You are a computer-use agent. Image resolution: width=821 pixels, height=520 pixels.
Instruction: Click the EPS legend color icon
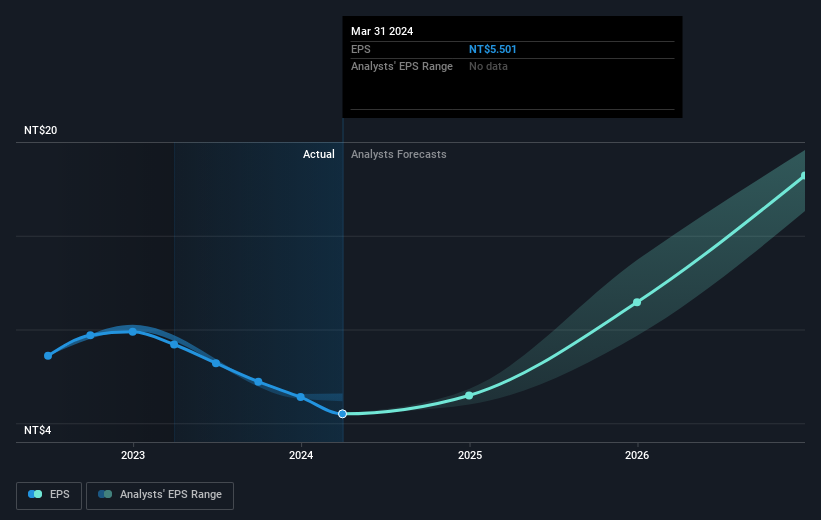(x=35, y=494)
